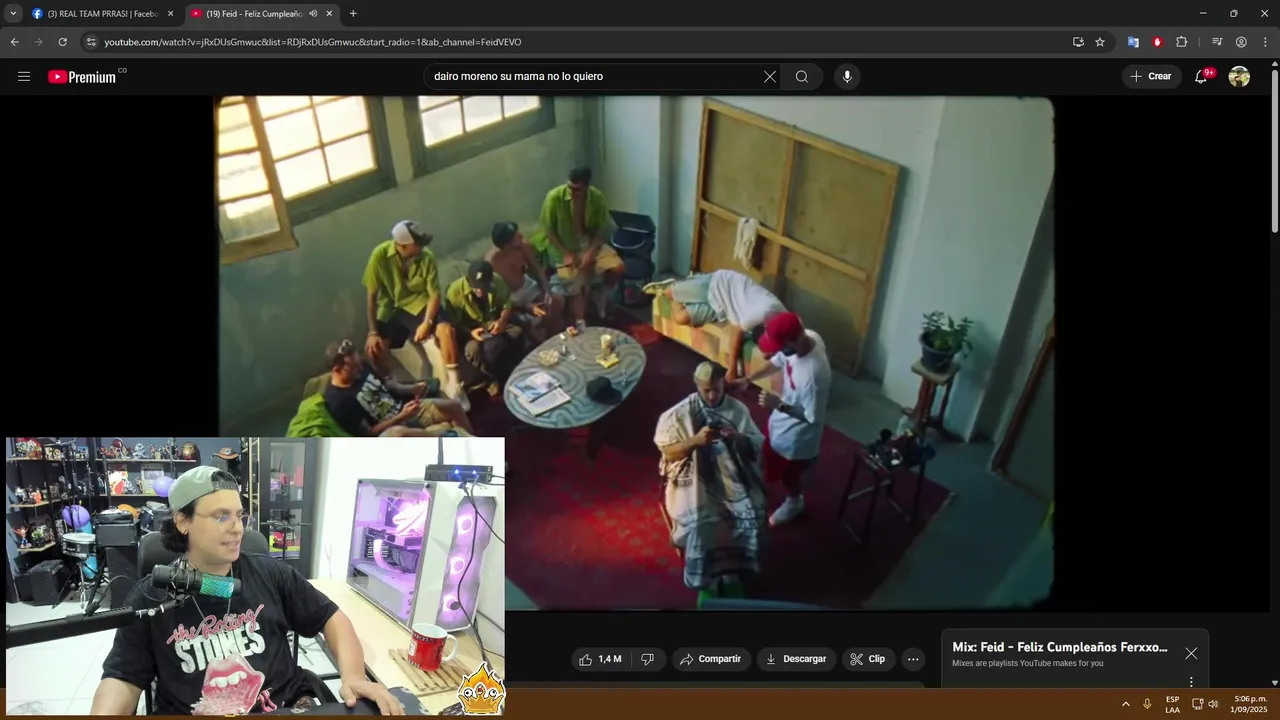Open Chrome profile menu
The width and height of the screenshot is (1280, 720).
(x=1241, y=42)
